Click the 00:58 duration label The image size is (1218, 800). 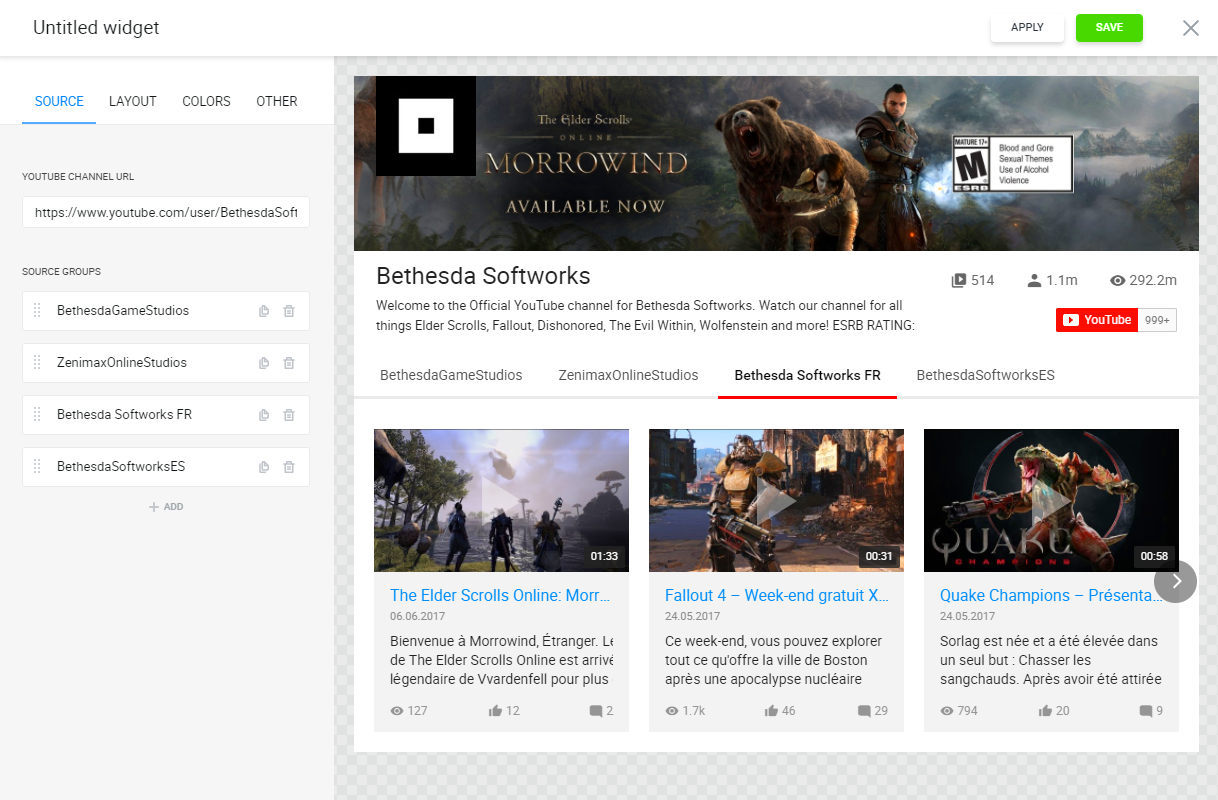point(1154,556)
